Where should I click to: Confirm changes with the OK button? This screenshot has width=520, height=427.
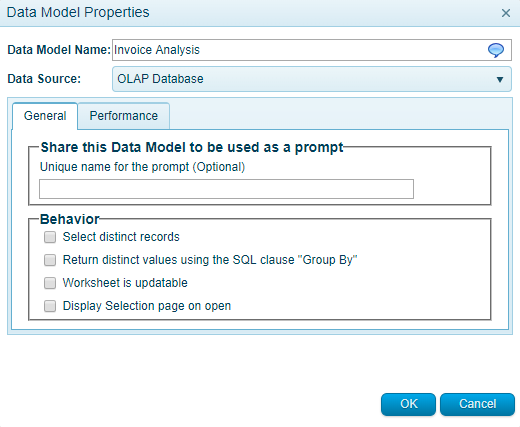click(x=408, y=404)
